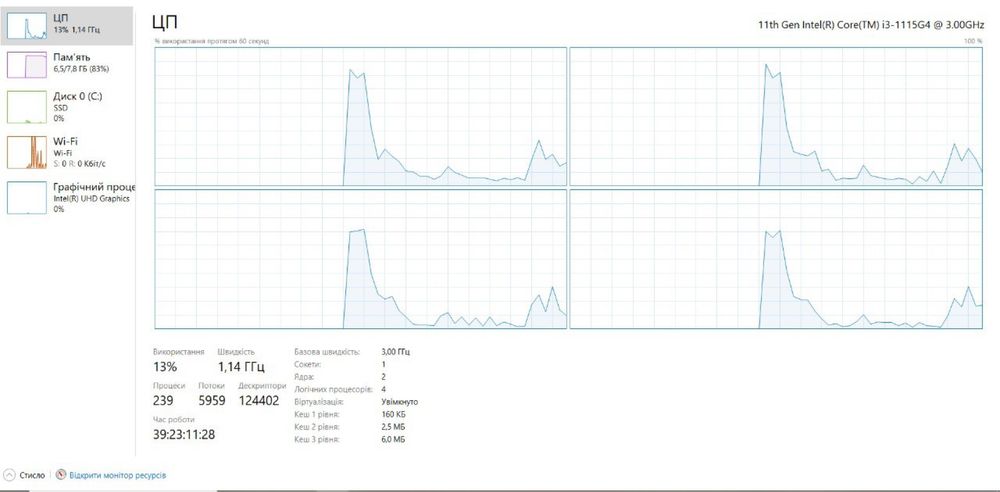
Task: Select the Wi-Fi label in the sidebar
Action: 65,141
